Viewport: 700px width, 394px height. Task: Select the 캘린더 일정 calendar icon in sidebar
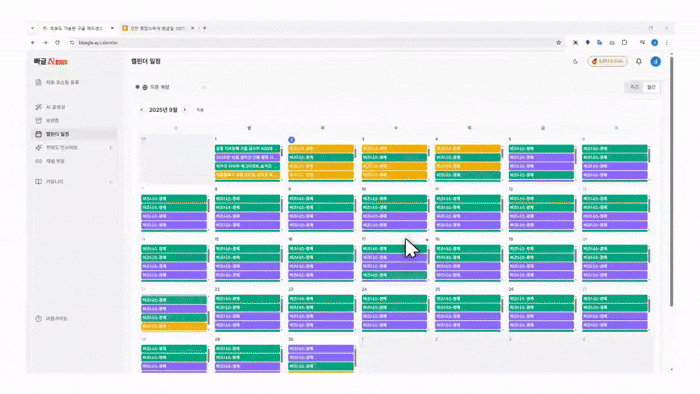pyautogui.click(x=38, y=134)
